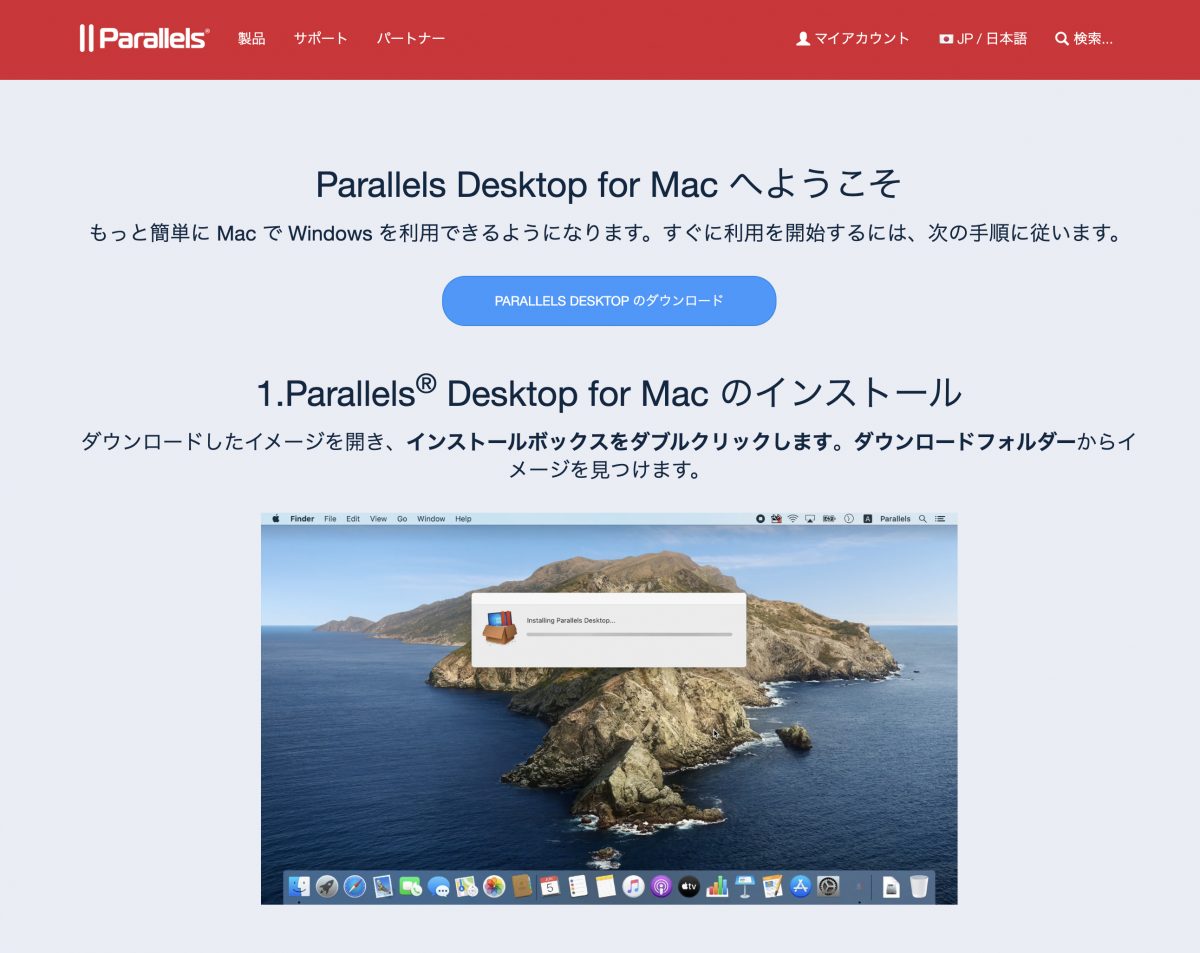Viewport: 1200px width, 953px height.
Task: Click the Keynote podium icon in the pictured Dock
Action: coord(744,886)
